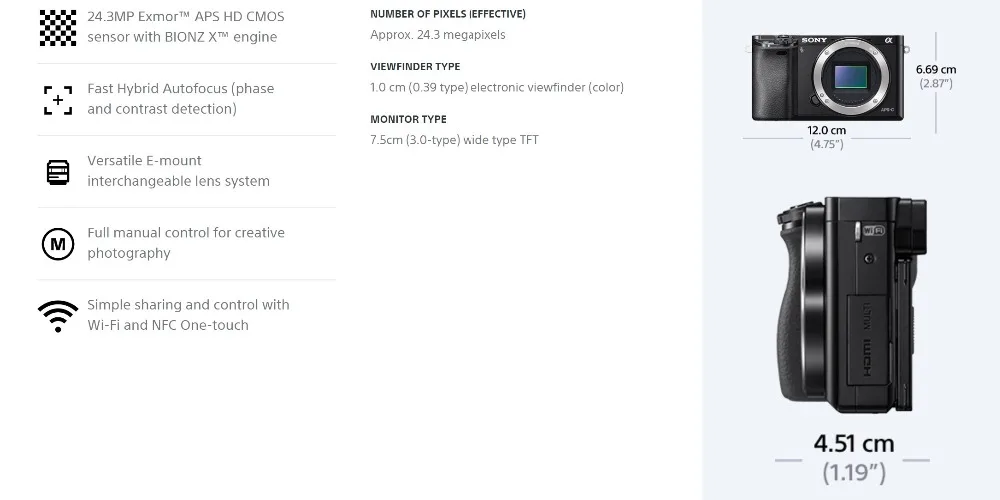Click the manual control M icon

[58, 244]
